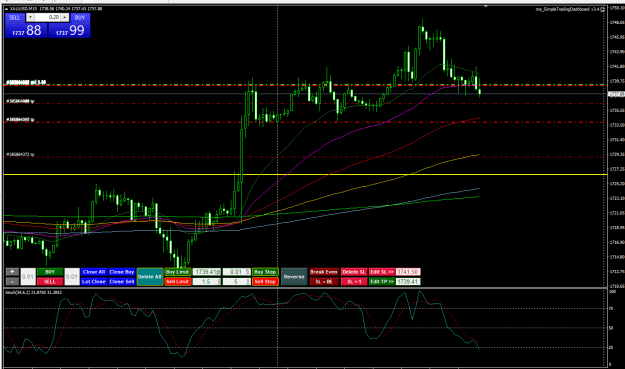This screenshot has height=369, width=625.
Task: Click the red SELL button in dashboard
Action: [50, 281]
